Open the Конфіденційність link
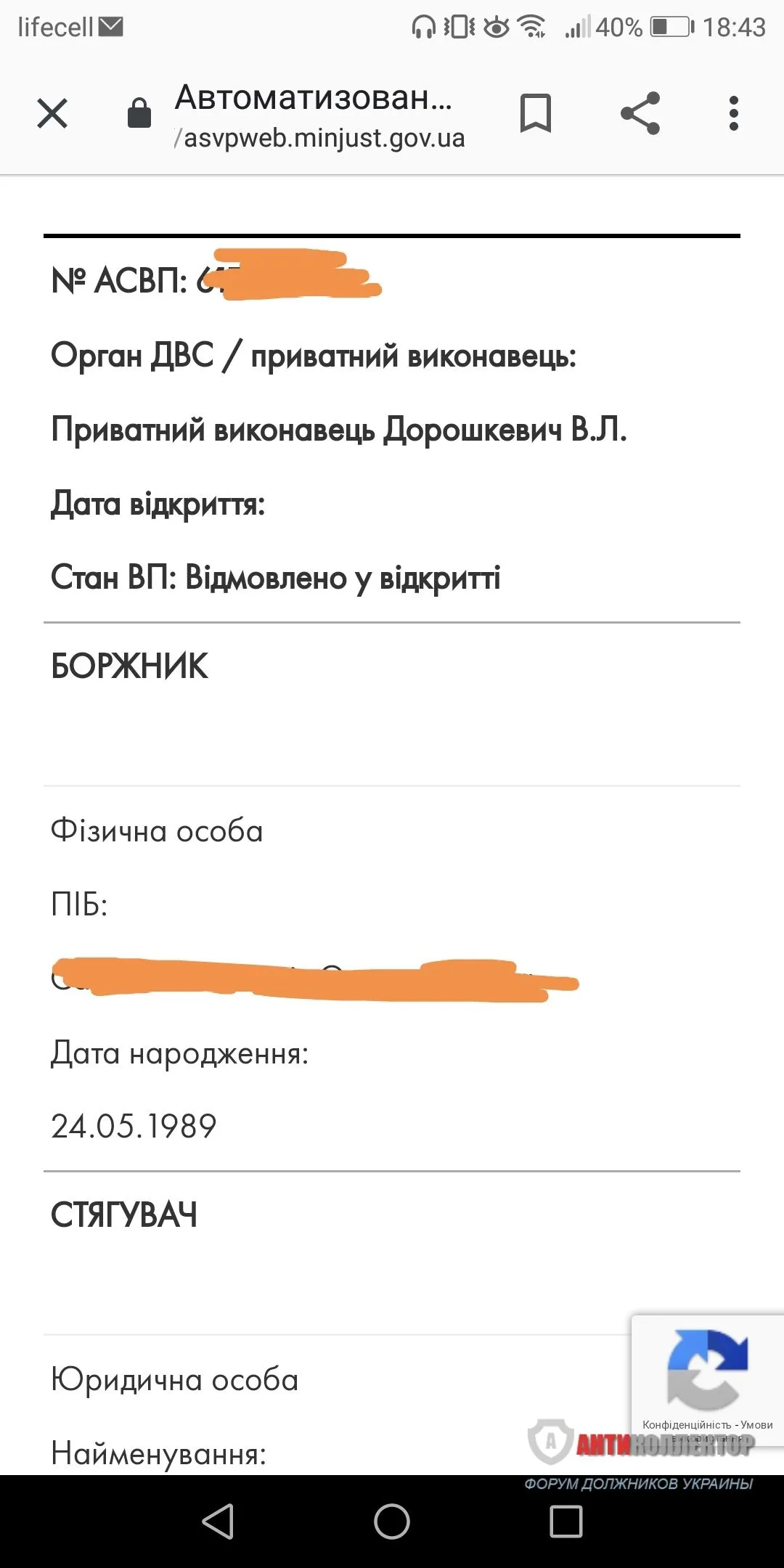The height and width of the screenshot is (1568, 784). click(x=686, y=1425)
